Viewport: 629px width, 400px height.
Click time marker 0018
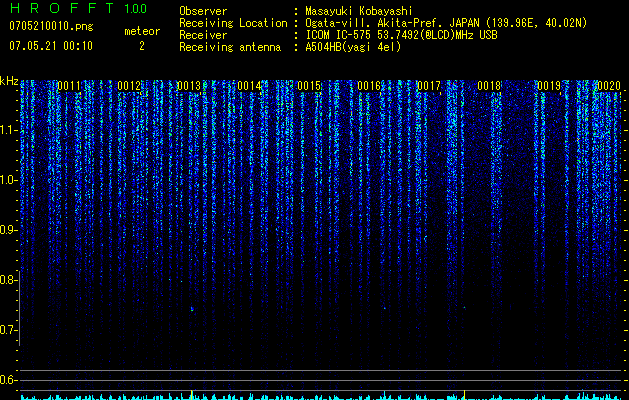click(489, 86)
